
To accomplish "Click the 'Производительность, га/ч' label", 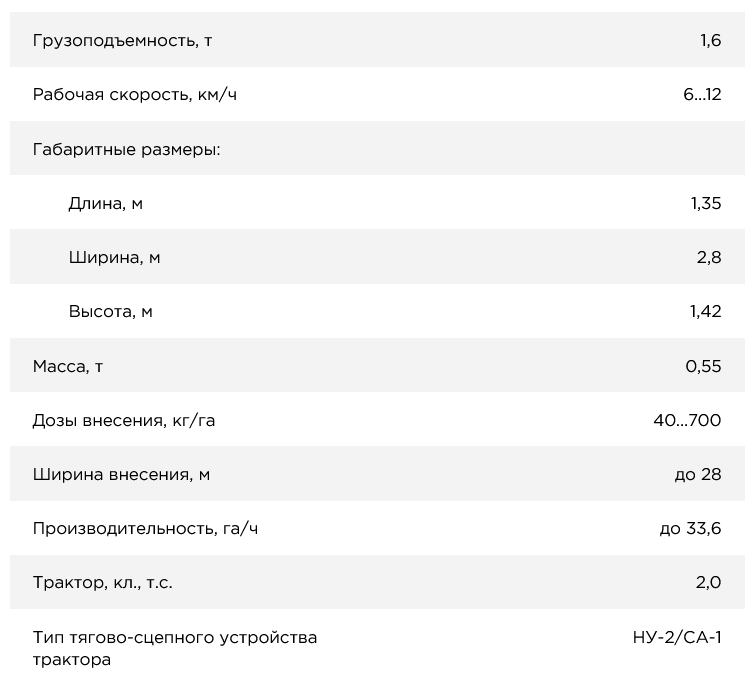I will point(145,528).
